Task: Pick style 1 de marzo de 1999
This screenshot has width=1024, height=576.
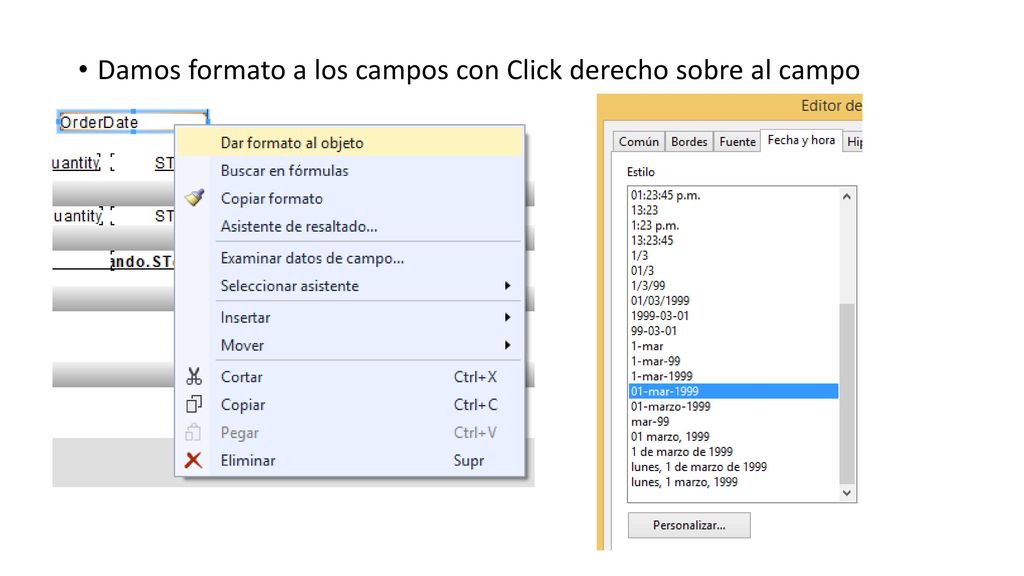Action: point(733,451)
